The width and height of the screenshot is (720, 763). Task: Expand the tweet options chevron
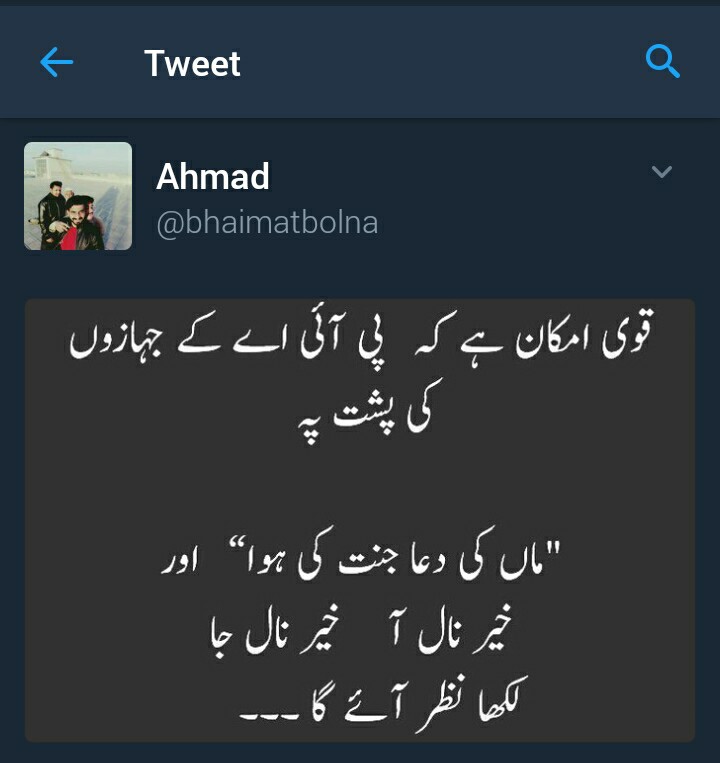tap(662, 171)
